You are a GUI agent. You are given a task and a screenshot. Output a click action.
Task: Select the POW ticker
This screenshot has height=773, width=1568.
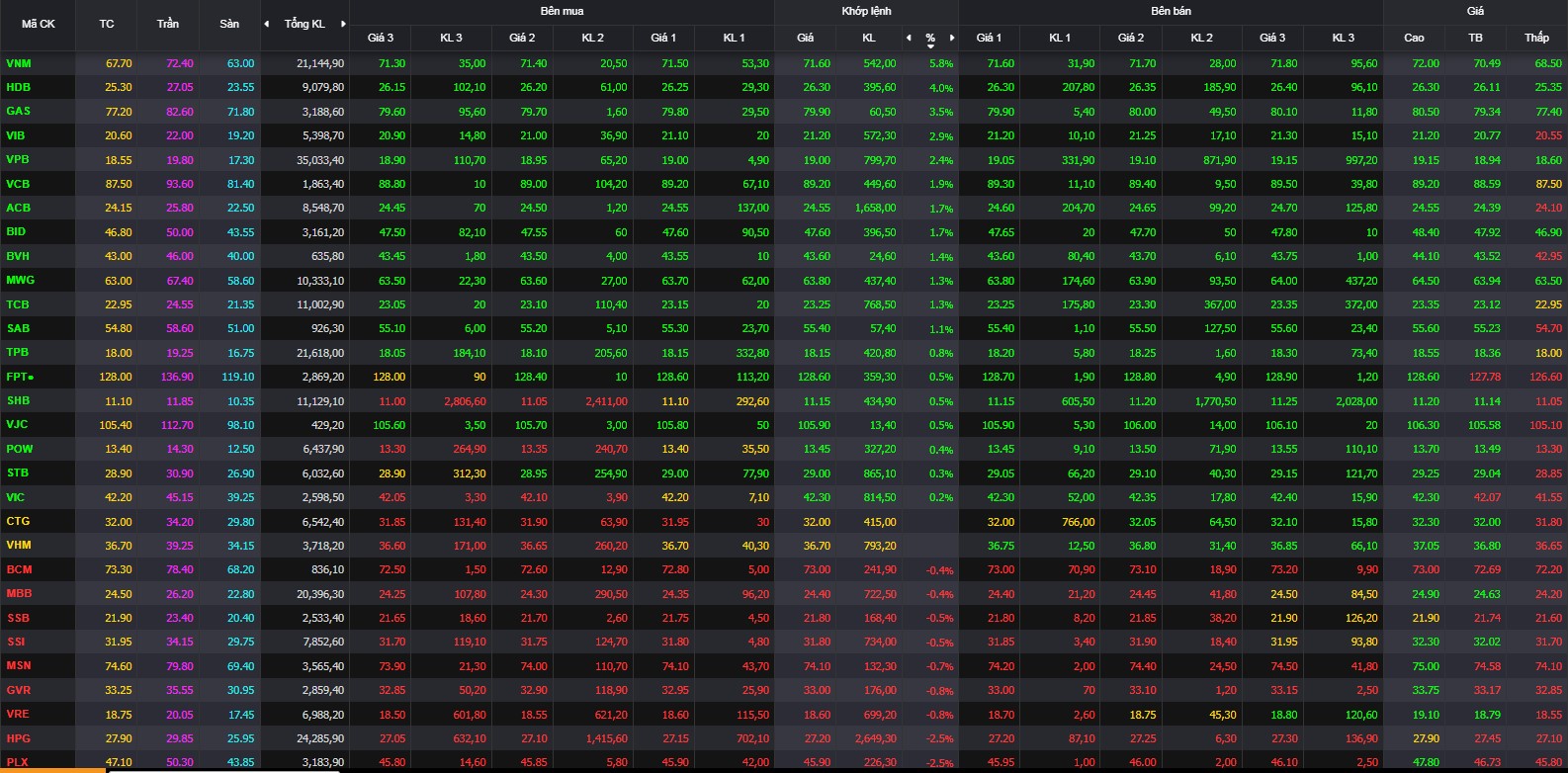20,449
